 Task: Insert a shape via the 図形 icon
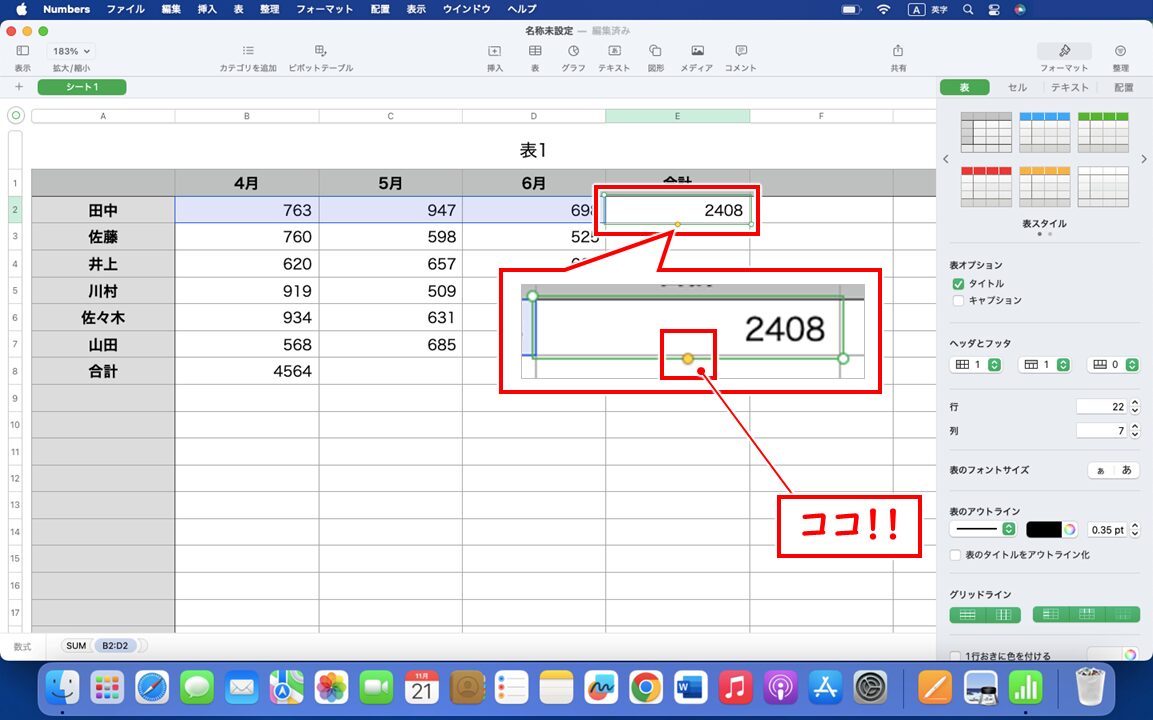[x=654, y=52]
